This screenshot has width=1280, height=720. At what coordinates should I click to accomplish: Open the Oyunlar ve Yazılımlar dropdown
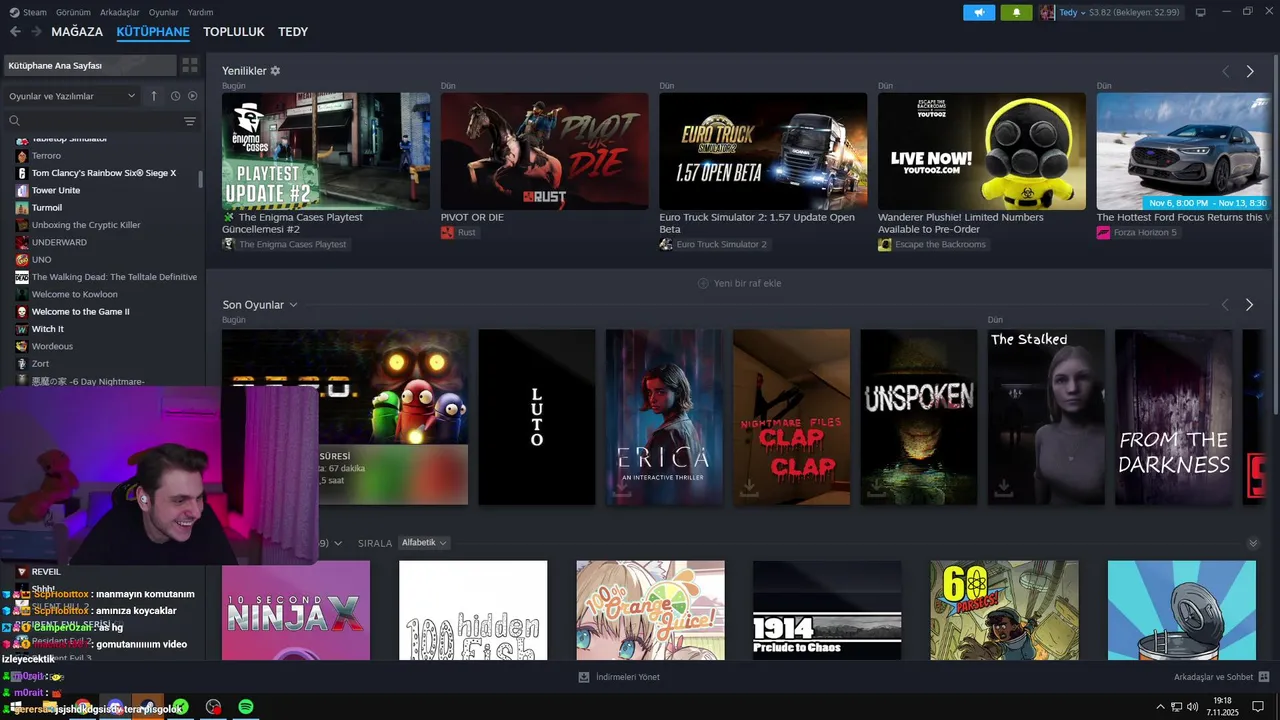click(x=71, y=96)
